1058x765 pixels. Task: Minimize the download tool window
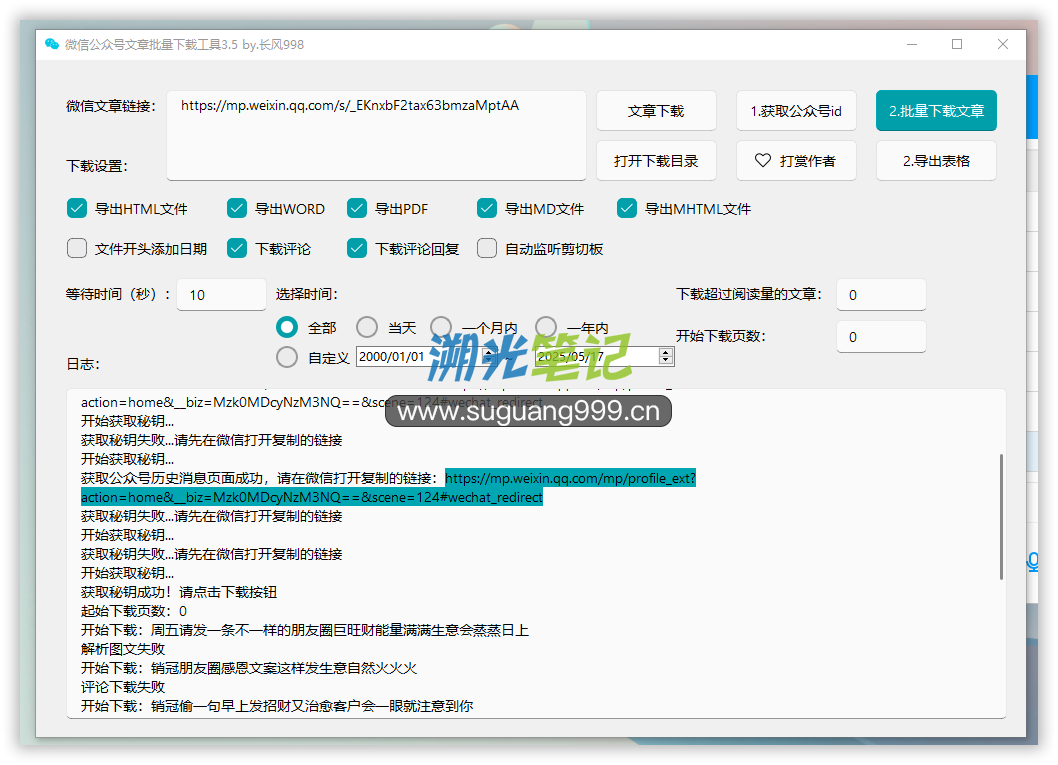(x=912, y=45)
